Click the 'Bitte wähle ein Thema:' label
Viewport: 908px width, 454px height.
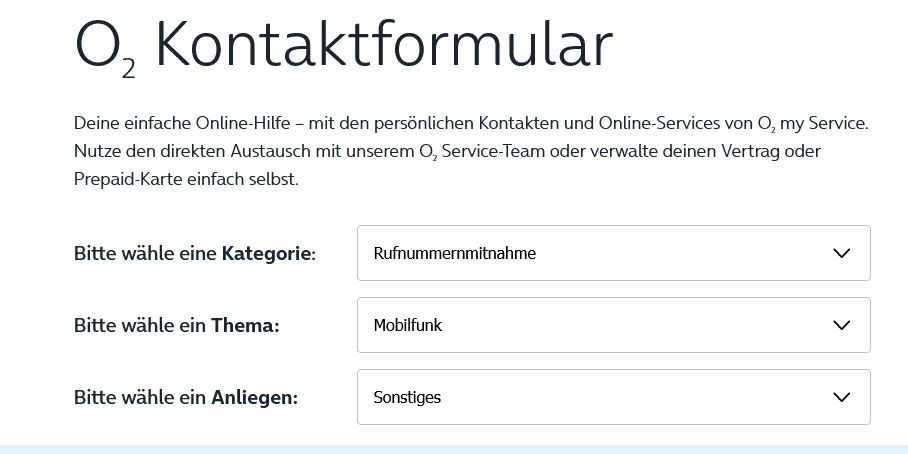click(x=177, y=325)
